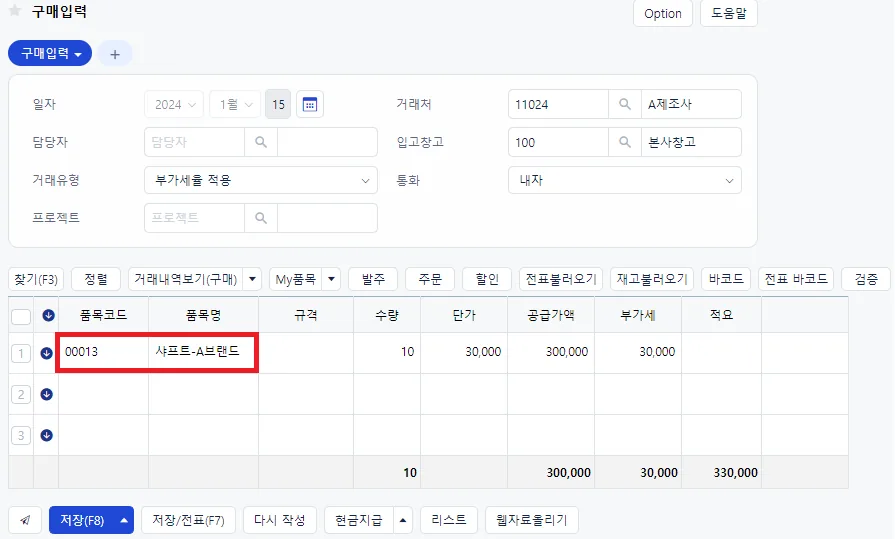The image size is (895, 539).
Task: Click the 입고창고 search magnifier icon
Action: click(x=625, y=142)
